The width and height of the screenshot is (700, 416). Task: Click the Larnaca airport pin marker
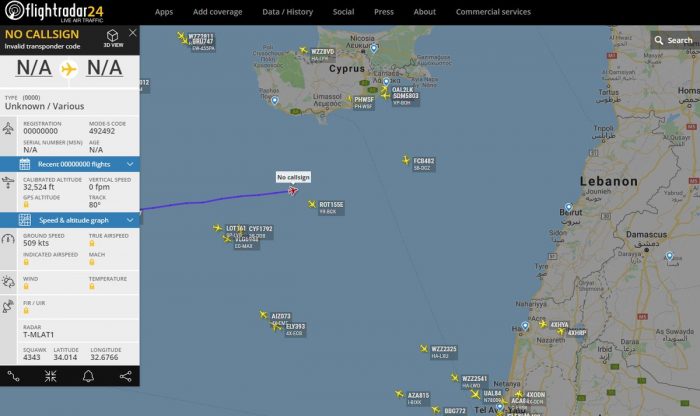click(386, 82)
